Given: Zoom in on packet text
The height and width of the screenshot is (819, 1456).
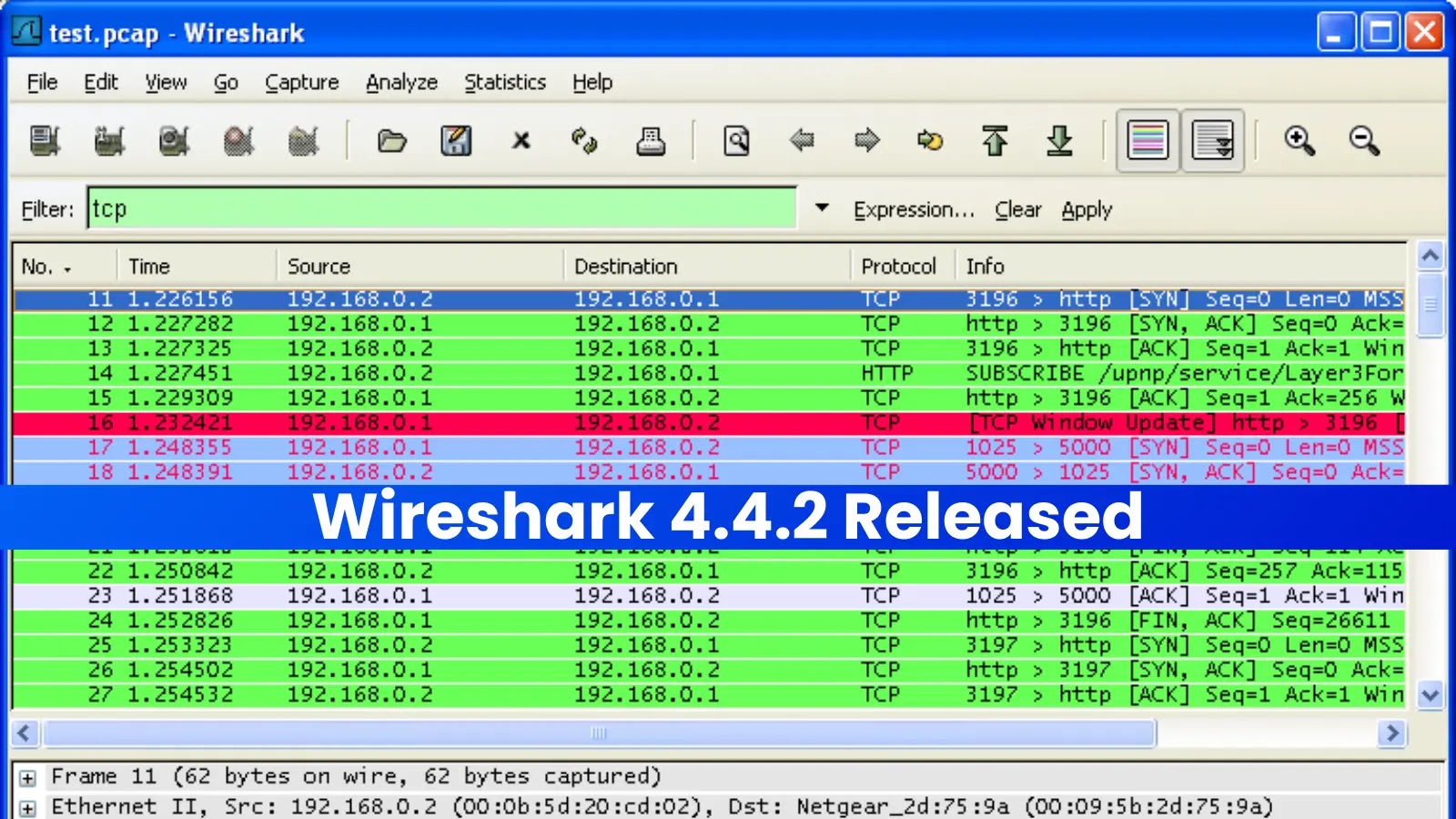Looking at the screenshot, I should pyautogui.click(x=1299, y=141).
